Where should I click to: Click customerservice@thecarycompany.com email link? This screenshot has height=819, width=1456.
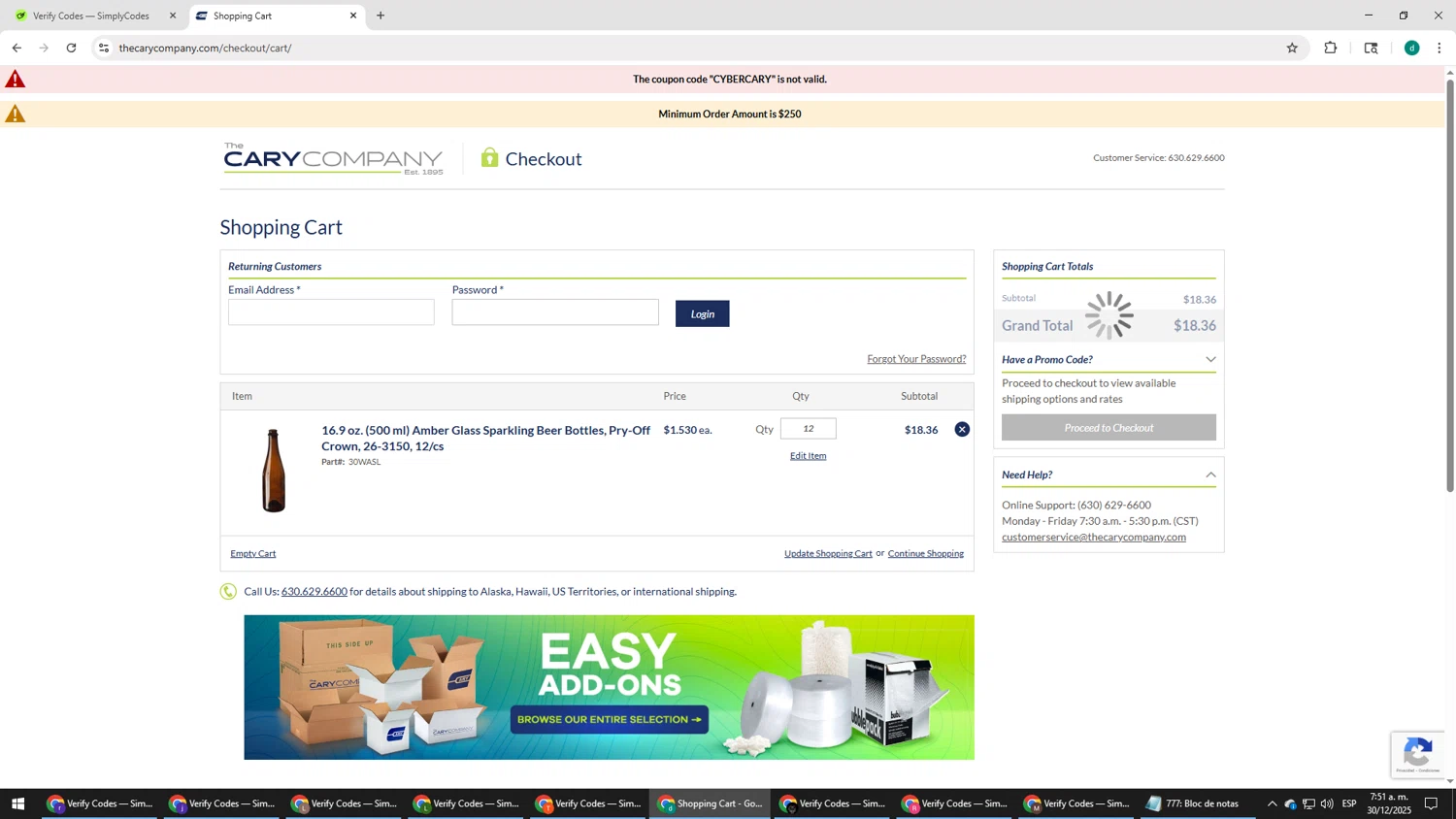(1094, 538)
